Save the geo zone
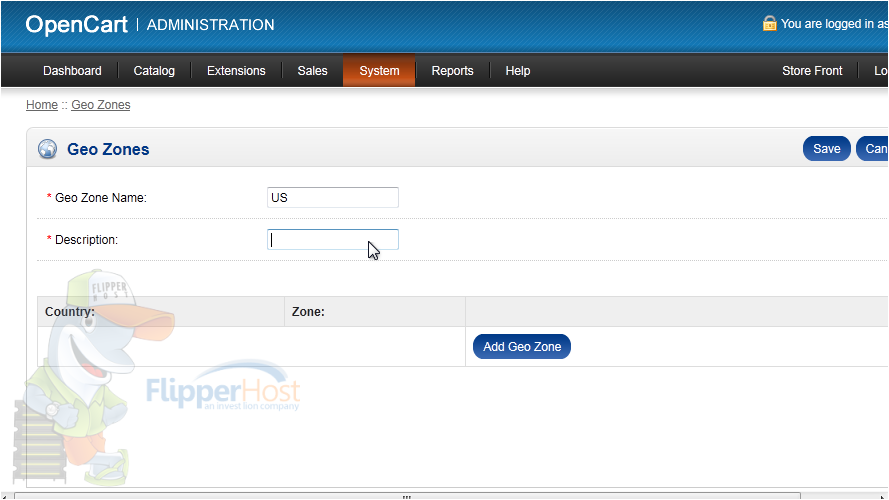This screenshot has width=889, height=500. 827,149
